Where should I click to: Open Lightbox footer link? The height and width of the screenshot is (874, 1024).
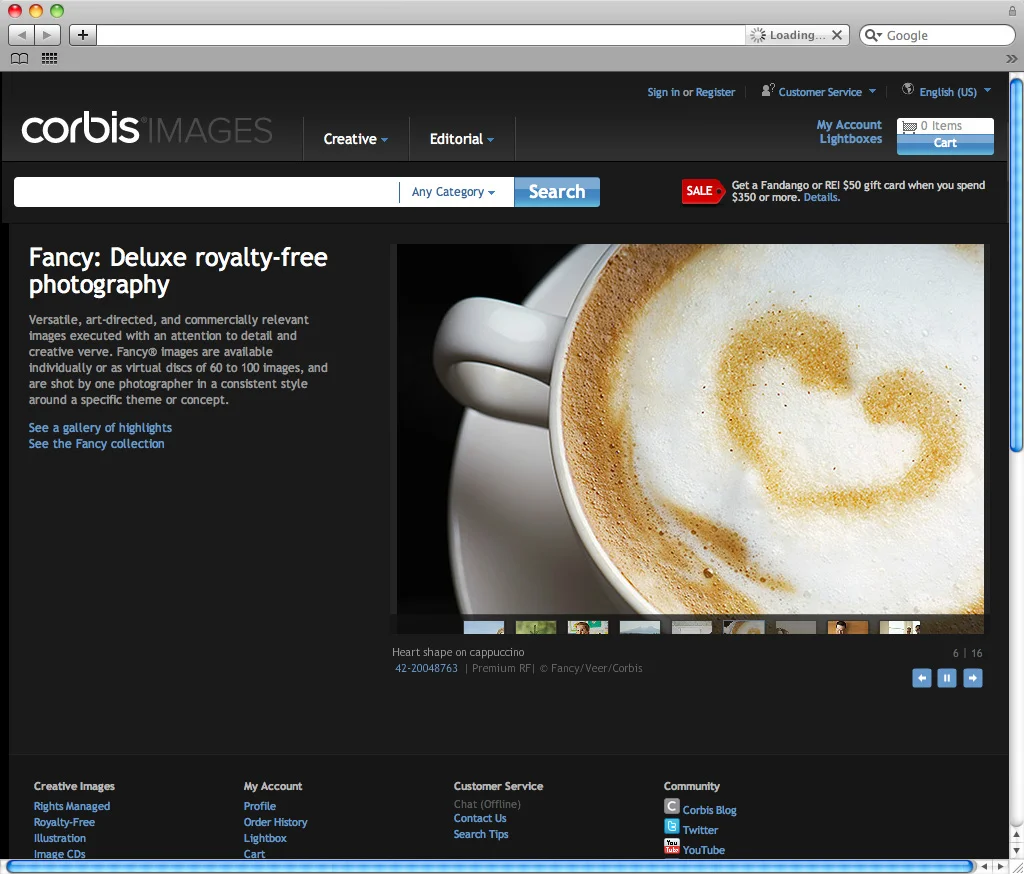(265, 838)
